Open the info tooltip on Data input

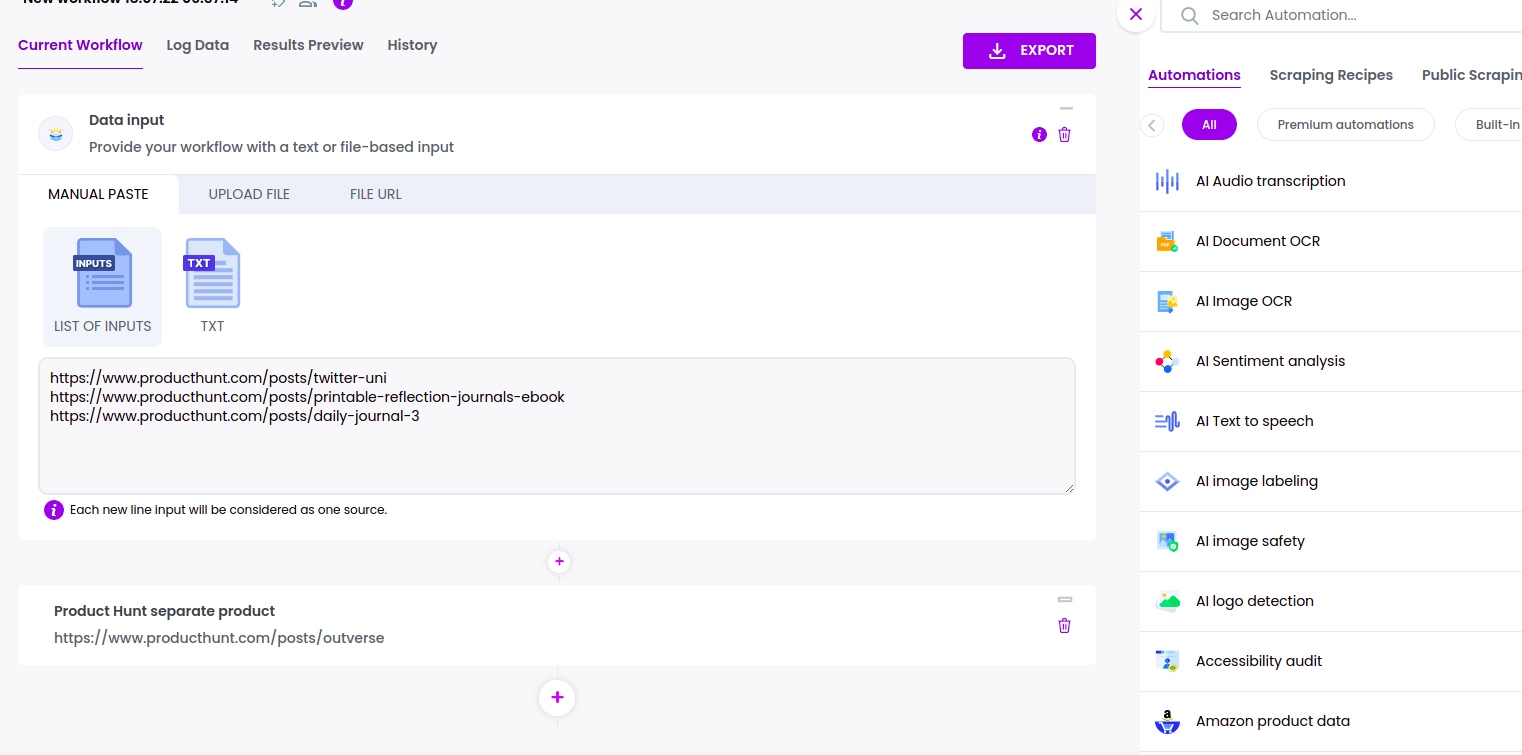click(x=1038, y=134)
